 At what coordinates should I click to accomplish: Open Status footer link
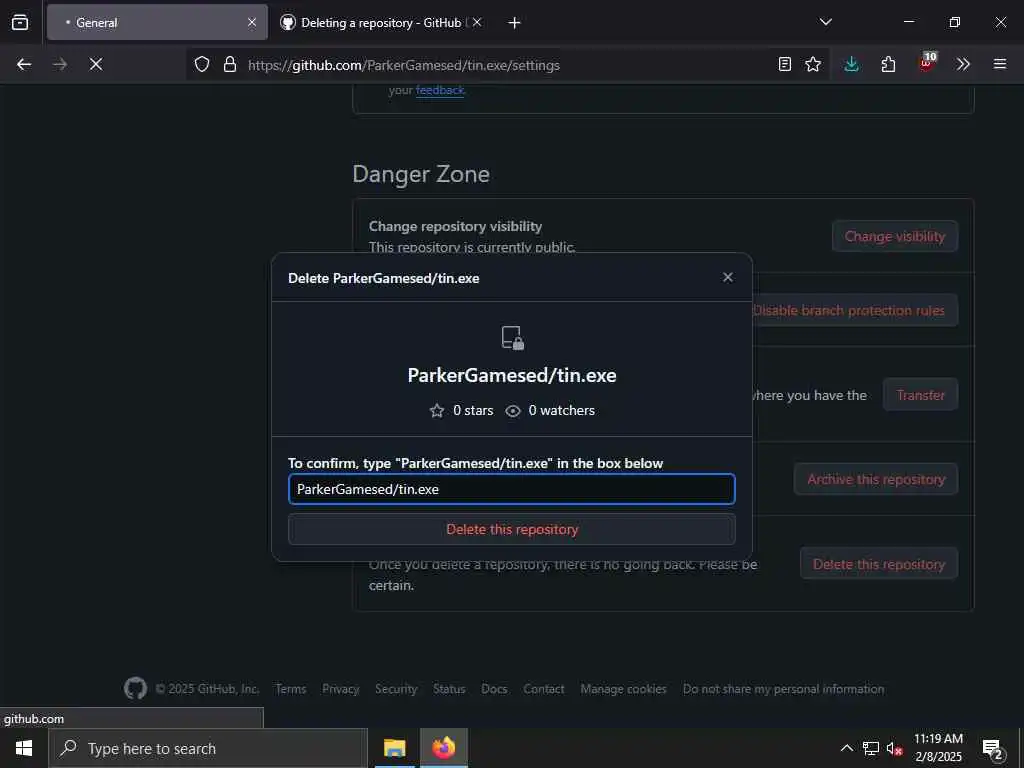pyautogui.click(x=449, y=689)
